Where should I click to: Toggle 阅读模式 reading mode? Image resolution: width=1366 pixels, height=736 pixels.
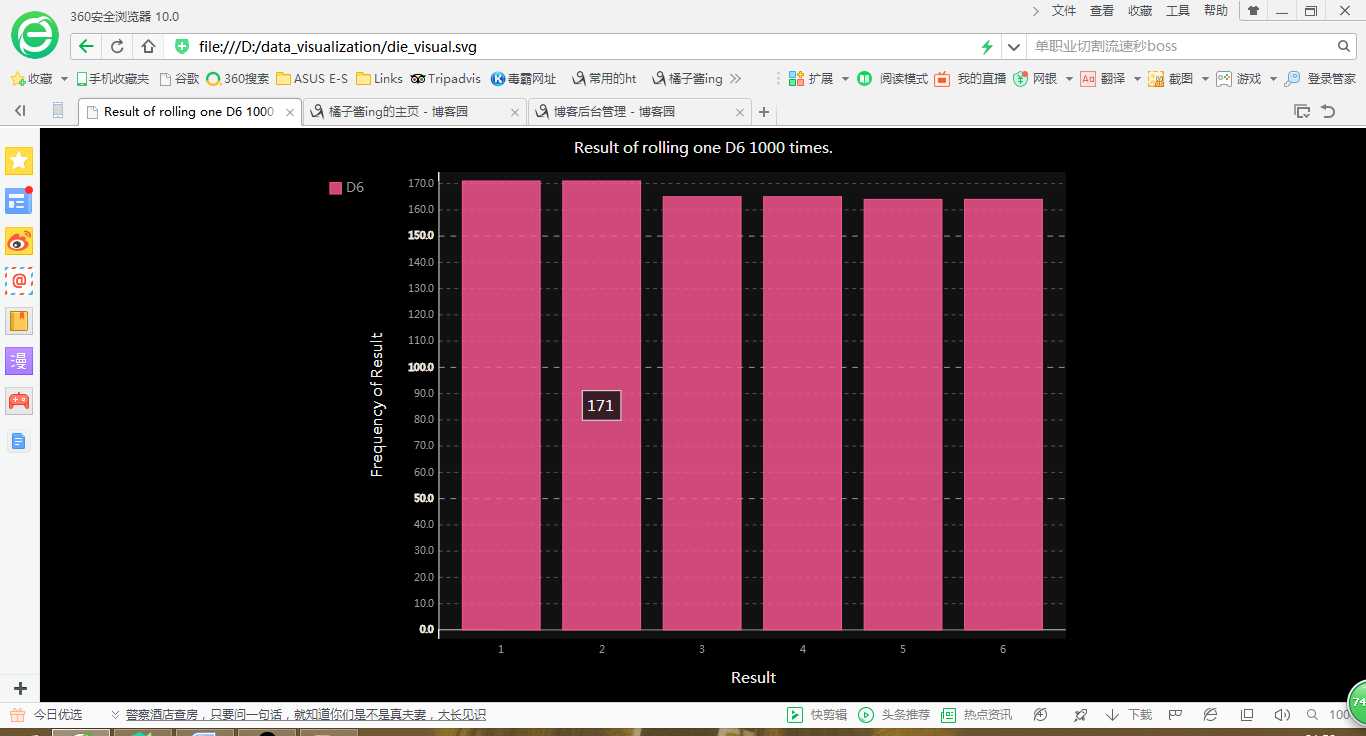tap(892, 78)
